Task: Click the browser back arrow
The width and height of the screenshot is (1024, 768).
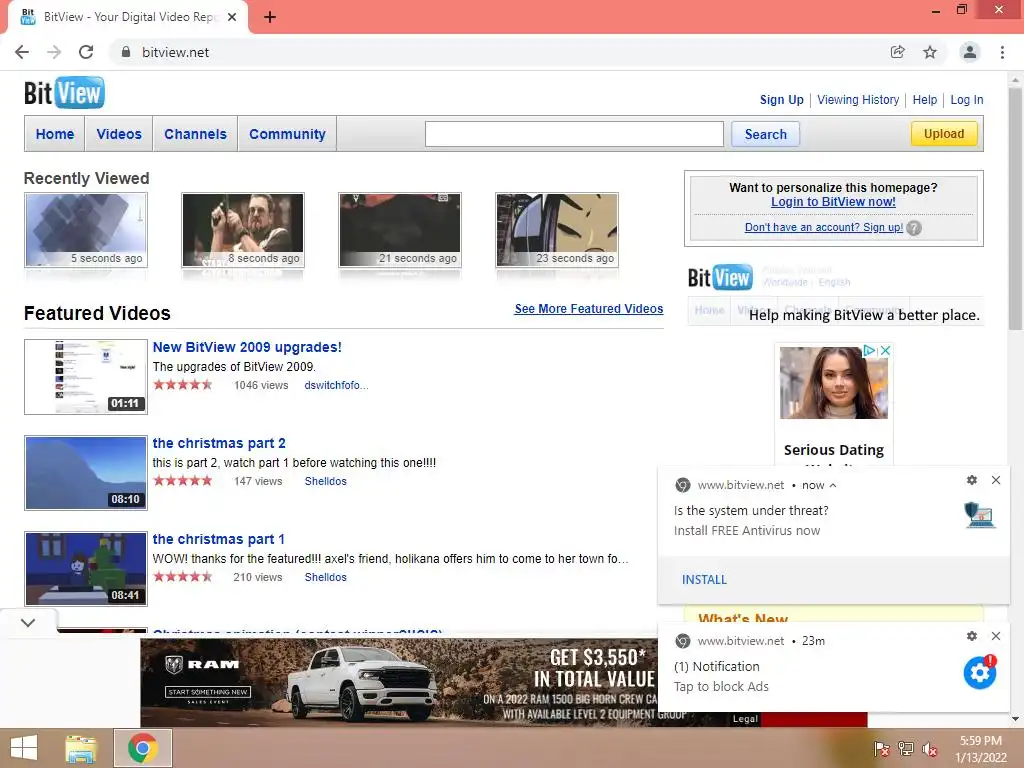Action: [x=22, y=52]
